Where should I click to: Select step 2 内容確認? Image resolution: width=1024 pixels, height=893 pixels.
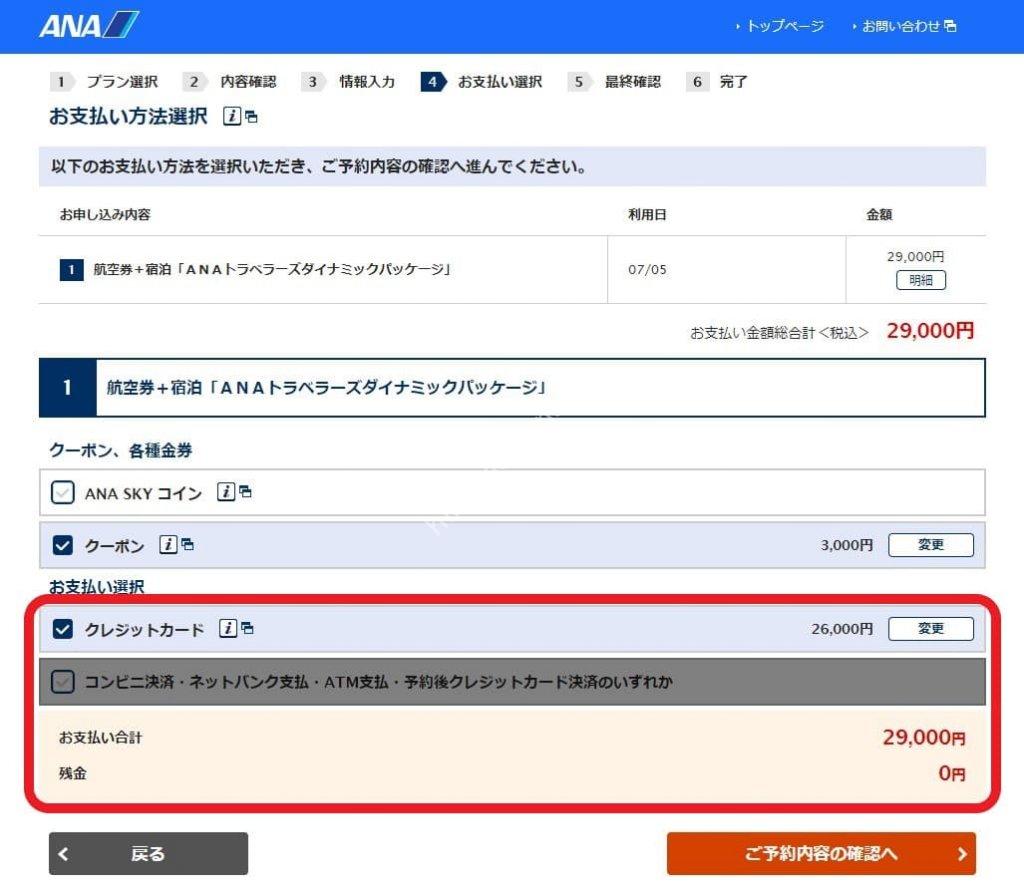click(230, 82)
